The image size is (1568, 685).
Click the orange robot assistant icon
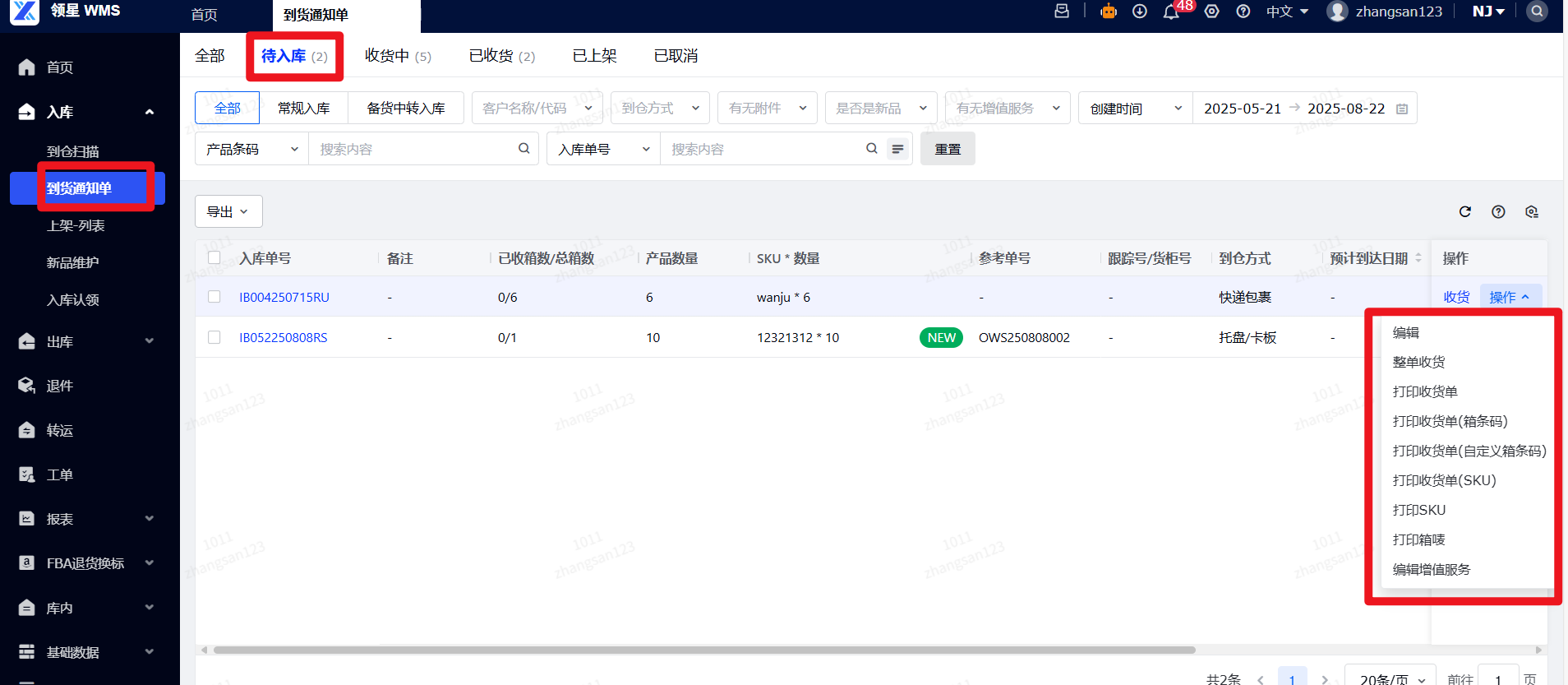(1109, 12)
